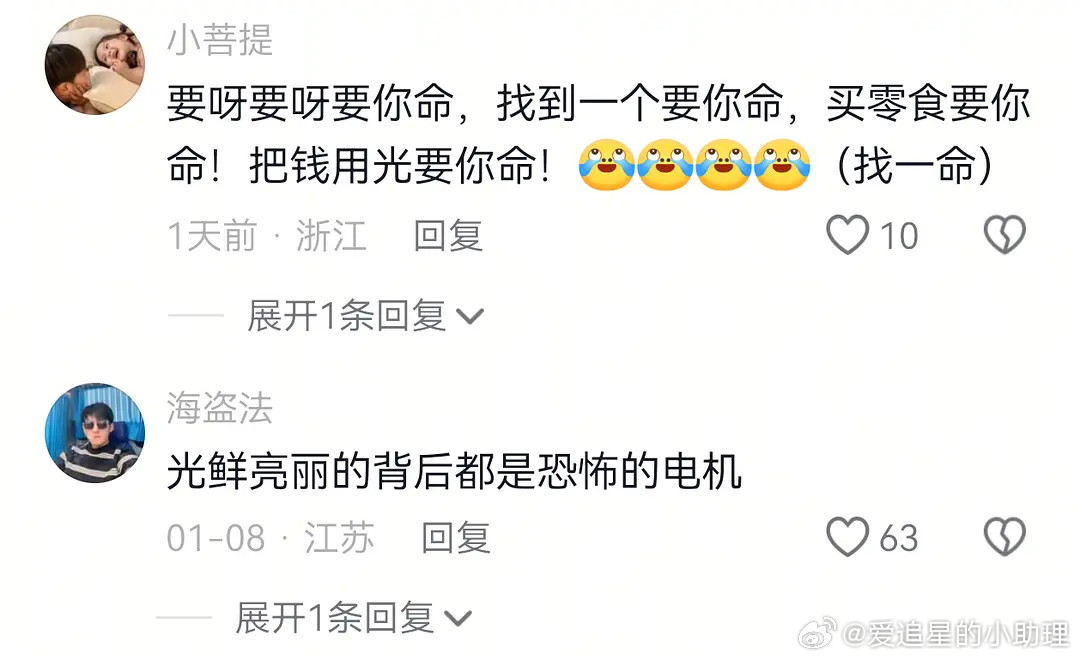
Task: Dislike 海盗法's comment with broken heart
Action: pyautogui.click(x=1004, y=537)
